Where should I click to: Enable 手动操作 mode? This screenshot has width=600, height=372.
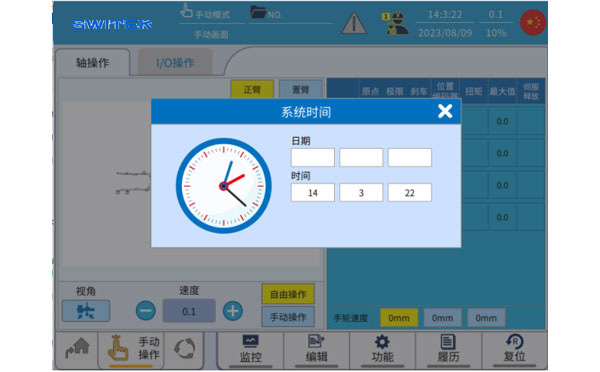(x=288, y=317)
